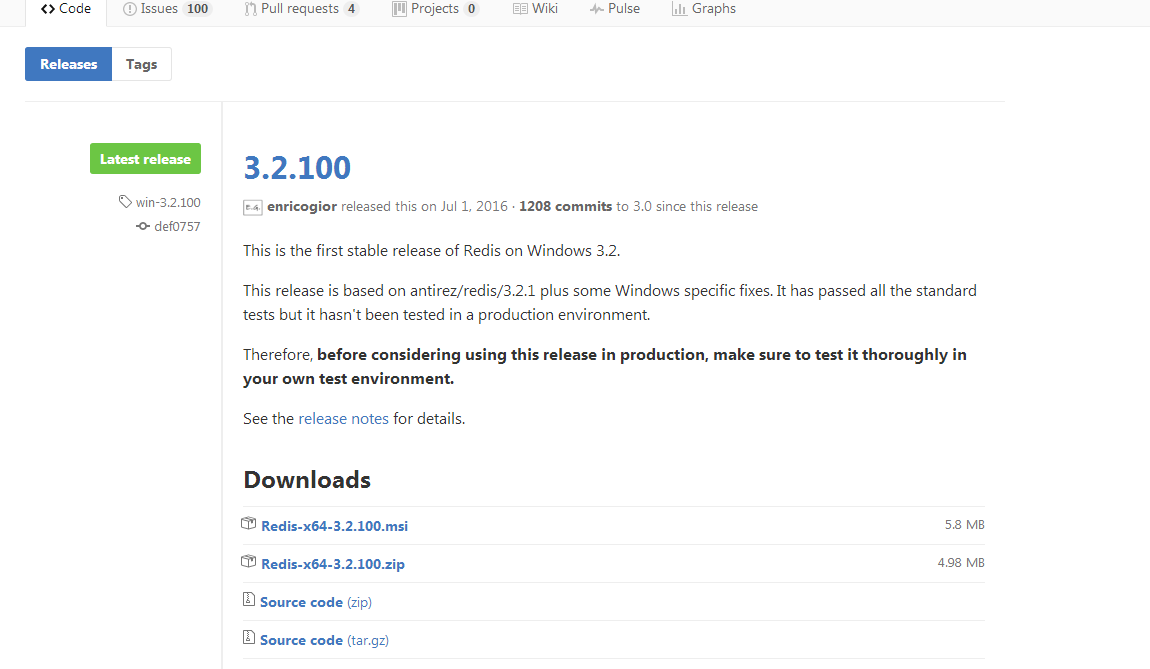Switch to Pull requests tab
Viewport: 1150px width, 669px height.
click(301, 9)
